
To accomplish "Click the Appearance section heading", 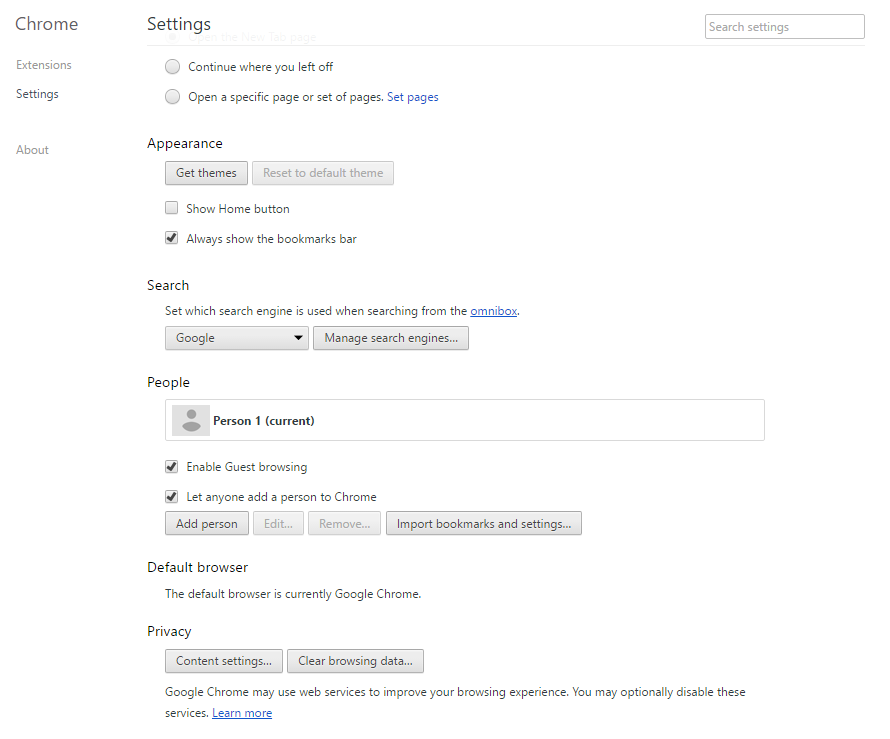I will tap(185, 144).
